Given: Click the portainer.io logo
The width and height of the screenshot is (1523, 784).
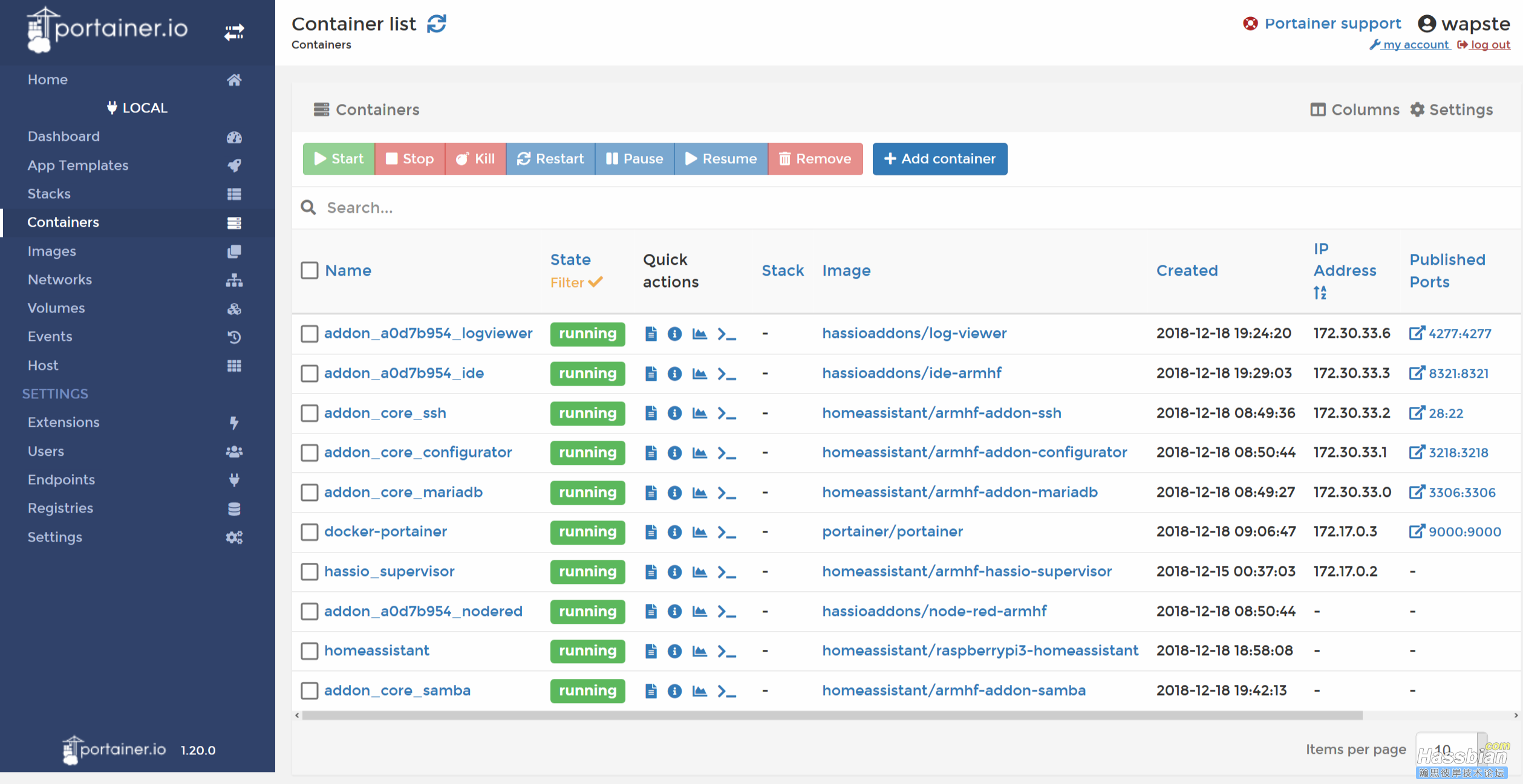Looking at the screenshot, I should 108,29.
